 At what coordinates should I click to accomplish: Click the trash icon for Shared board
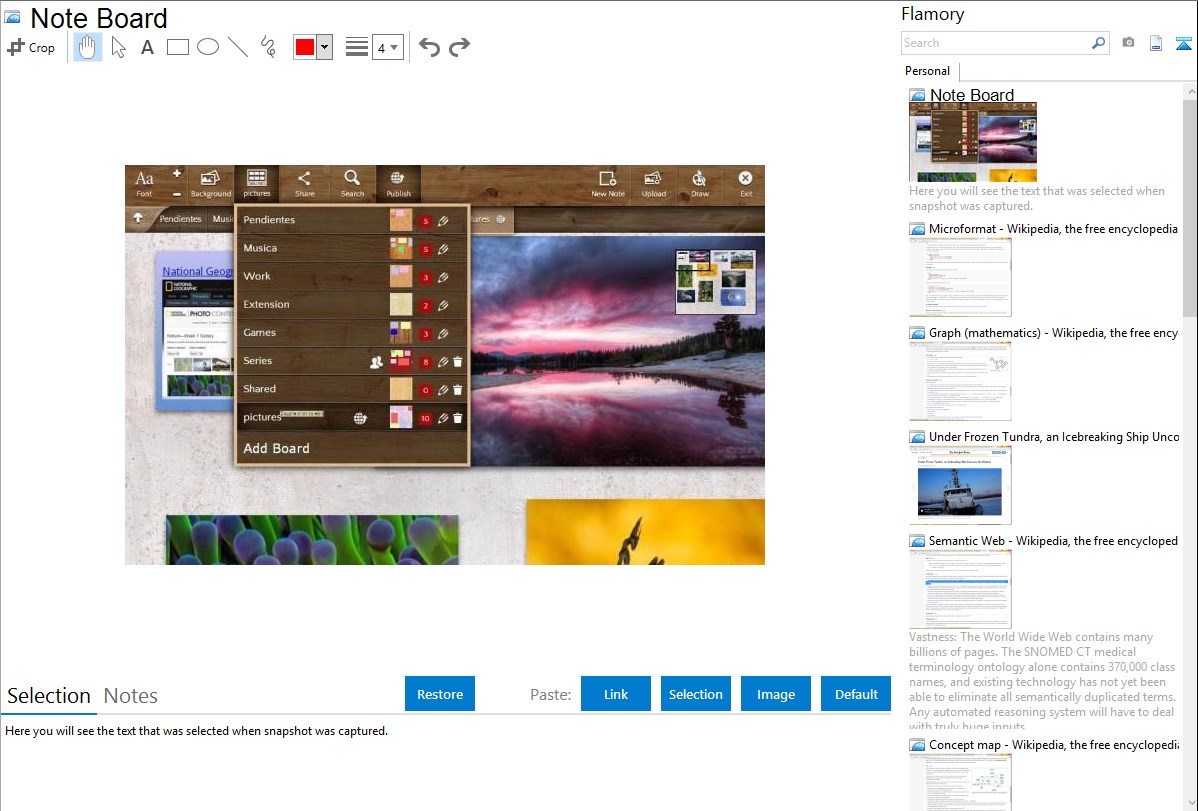coord(458,390)
